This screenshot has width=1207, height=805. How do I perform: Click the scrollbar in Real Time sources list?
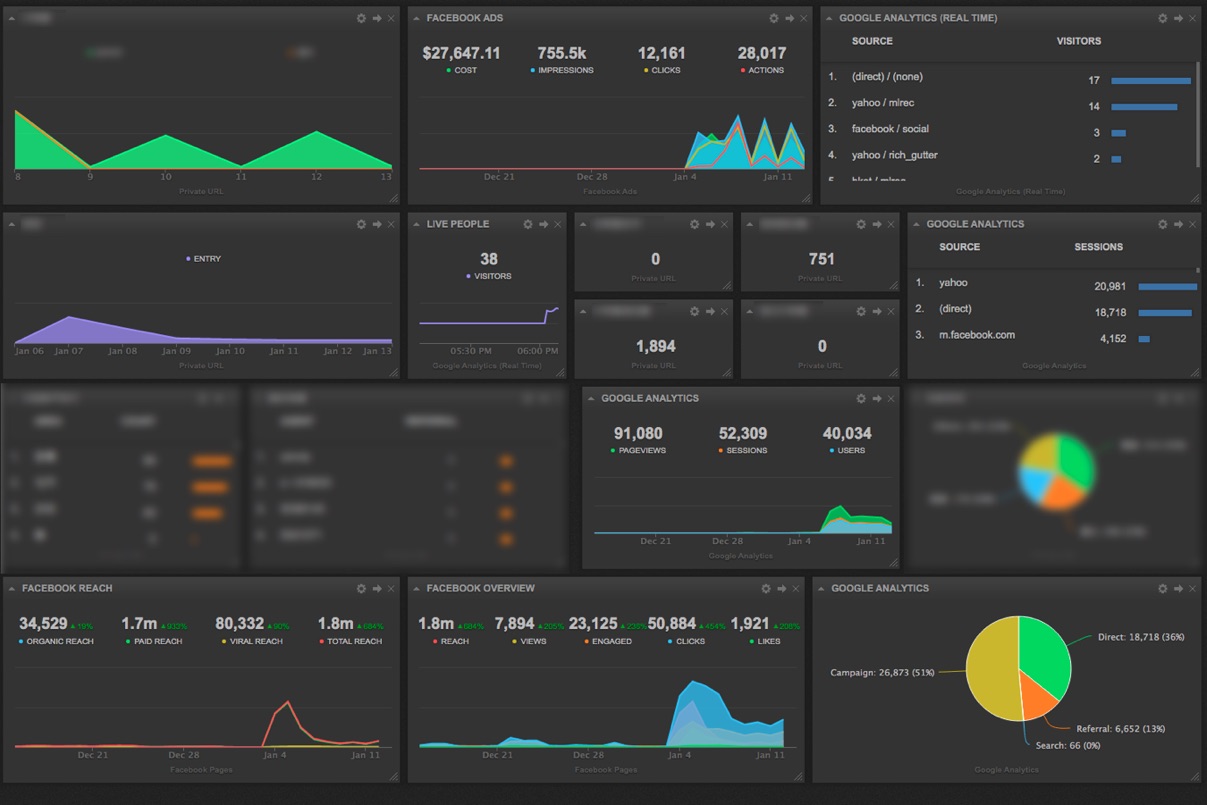click(1197, 115)
